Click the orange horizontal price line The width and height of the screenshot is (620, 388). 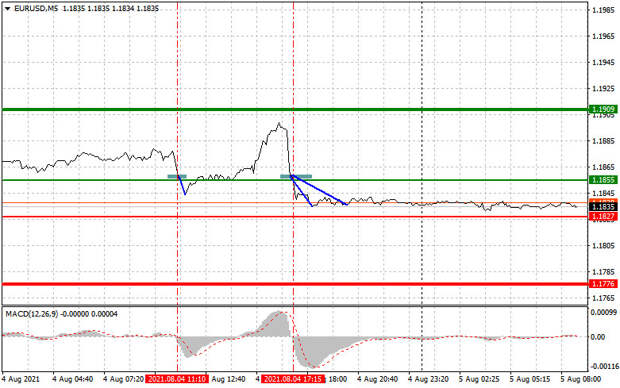point(295,203)
